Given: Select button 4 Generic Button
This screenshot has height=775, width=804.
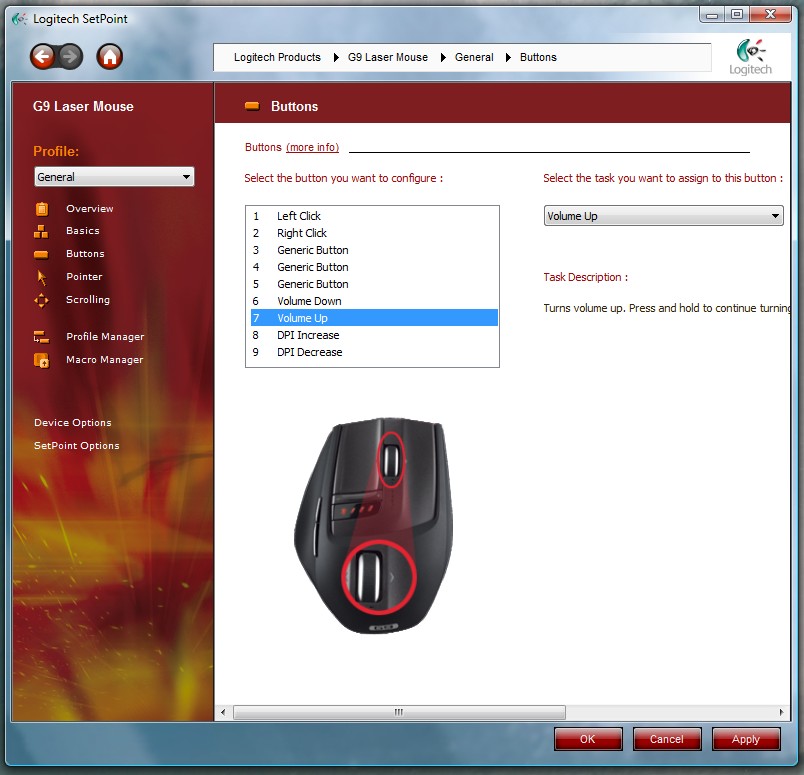Looking at the screenshot, I should tap(374, 267).
